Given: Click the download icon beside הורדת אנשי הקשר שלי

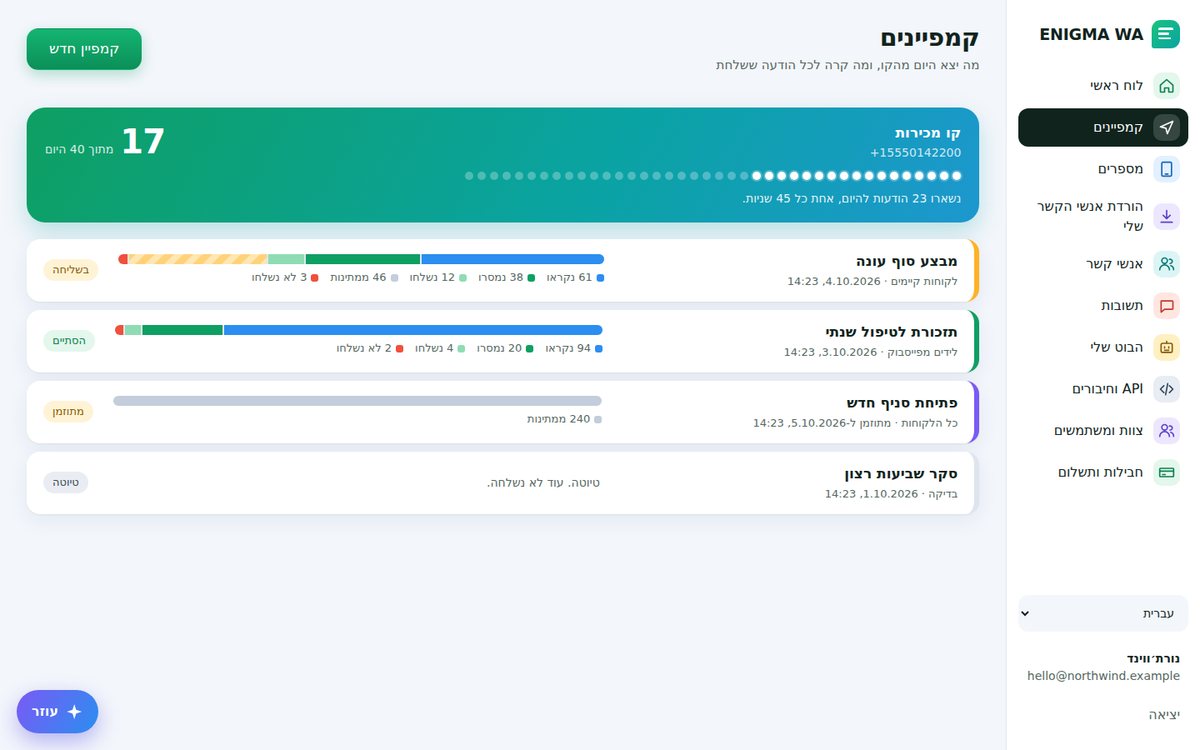Looking at the screenshot, I should click(1166, 216).
